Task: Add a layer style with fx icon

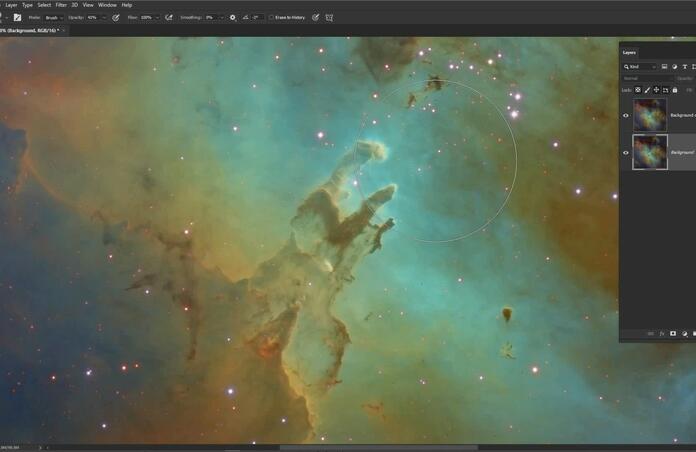Action: (662, 333)
